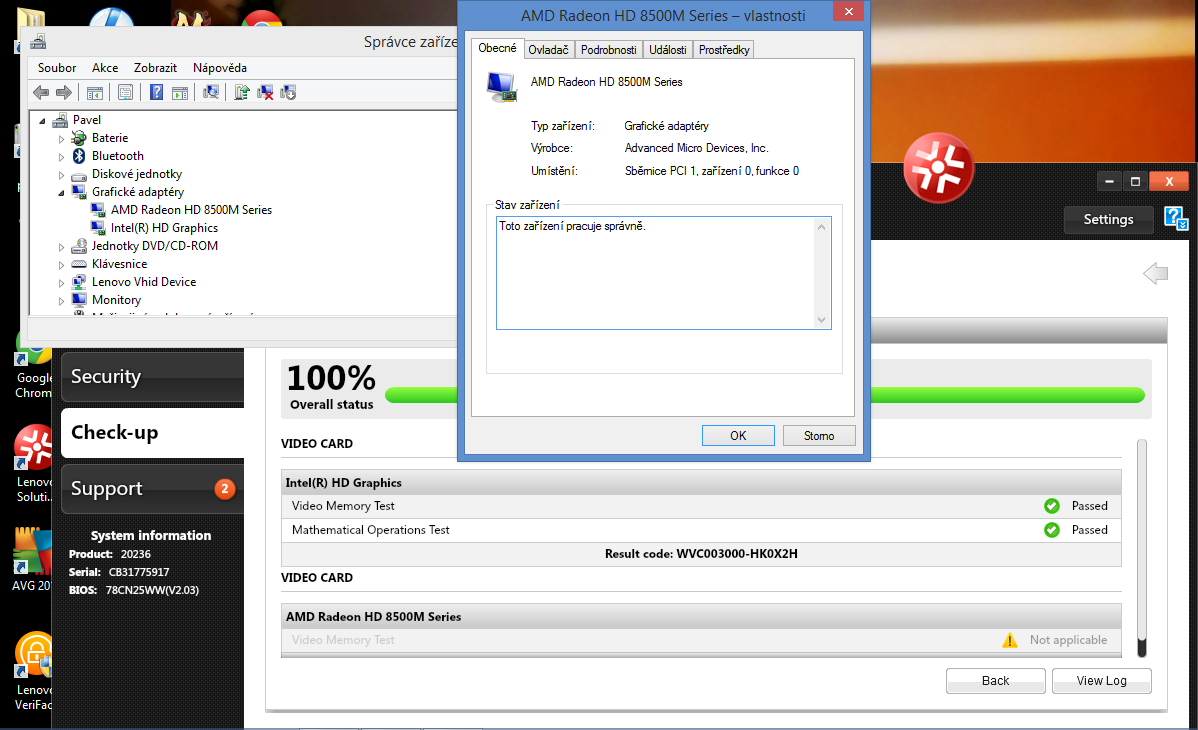Click the Forward arrow in Device Manager toolbar

[64, 92]
